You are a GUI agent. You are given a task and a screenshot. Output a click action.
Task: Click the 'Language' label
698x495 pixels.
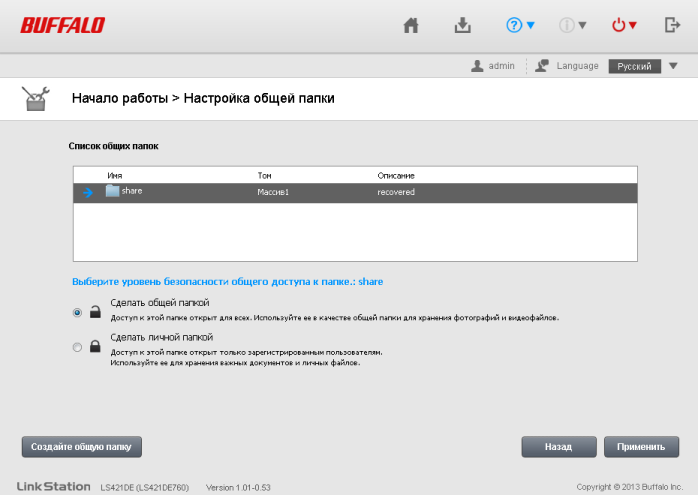pyautogui.click(x=577, y=66)
